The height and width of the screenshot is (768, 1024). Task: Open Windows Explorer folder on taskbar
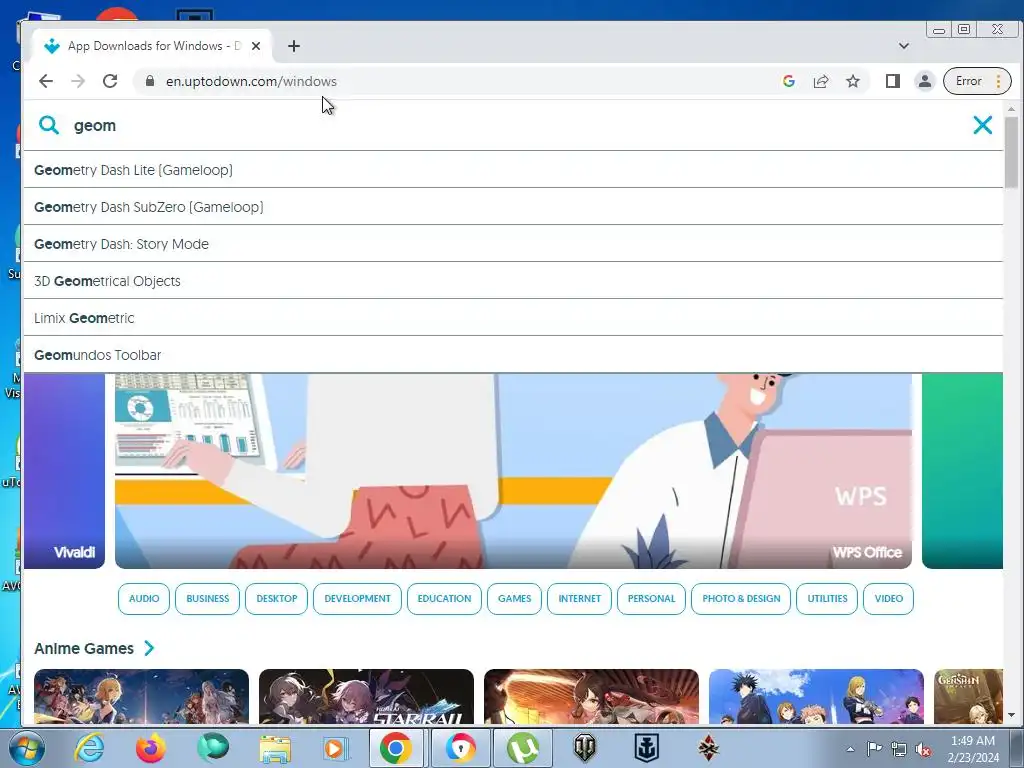pyautogui.click(x=275, y=748)
